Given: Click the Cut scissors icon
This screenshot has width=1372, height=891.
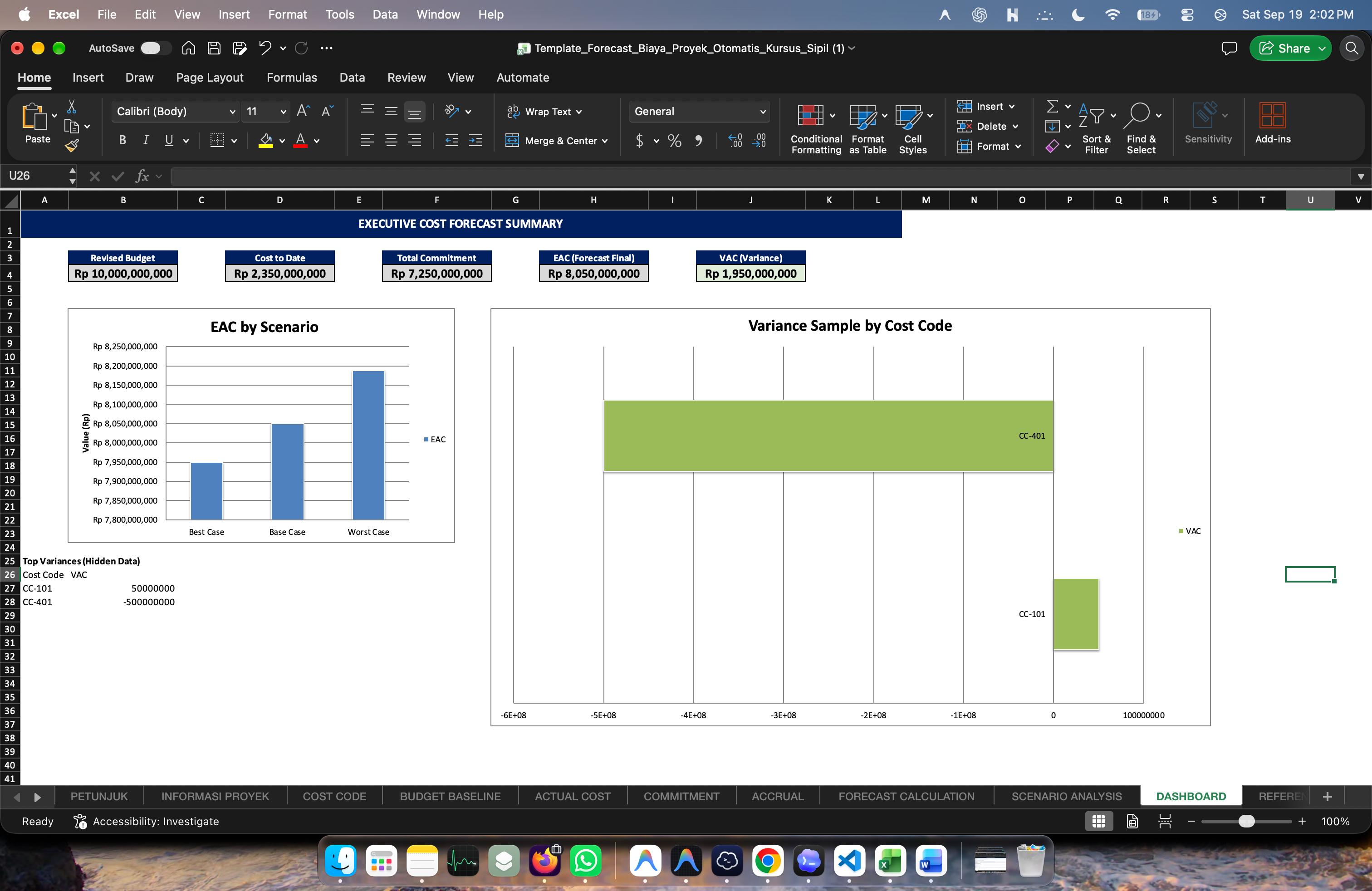Looking at the screenshot, I should (x=72, y=107).
